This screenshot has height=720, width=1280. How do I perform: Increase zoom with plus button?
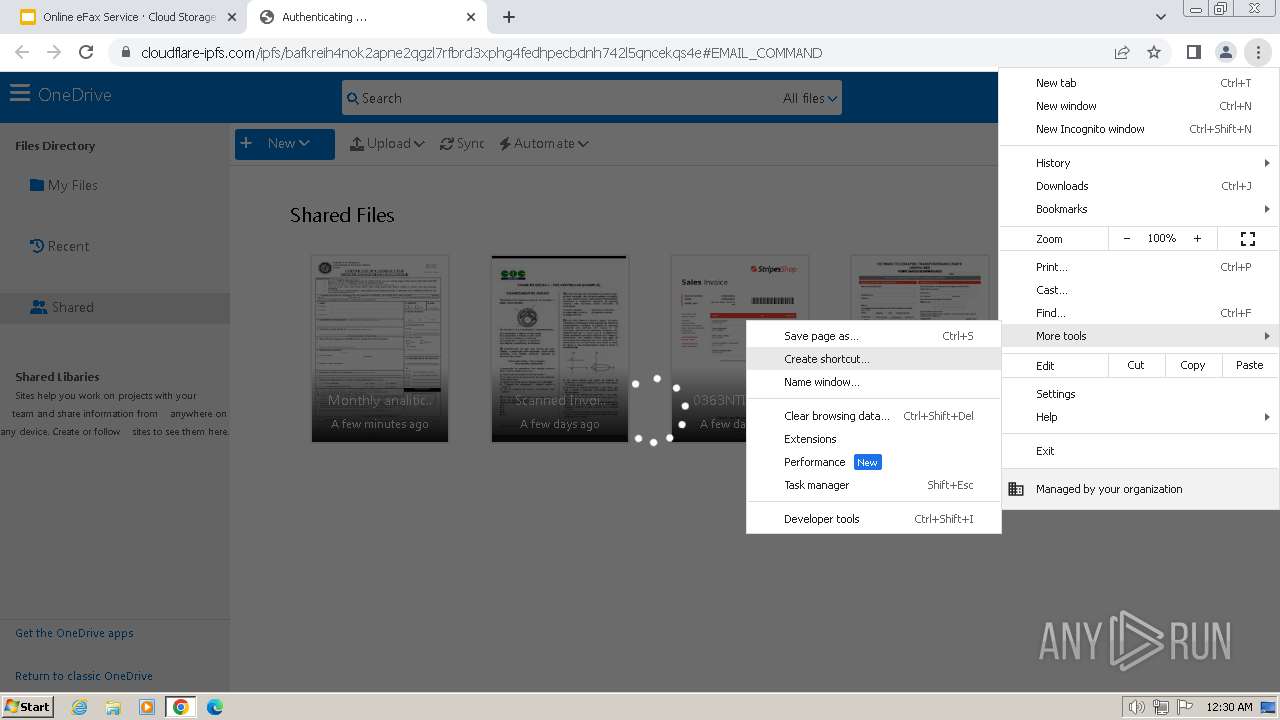coord(1197,239)
